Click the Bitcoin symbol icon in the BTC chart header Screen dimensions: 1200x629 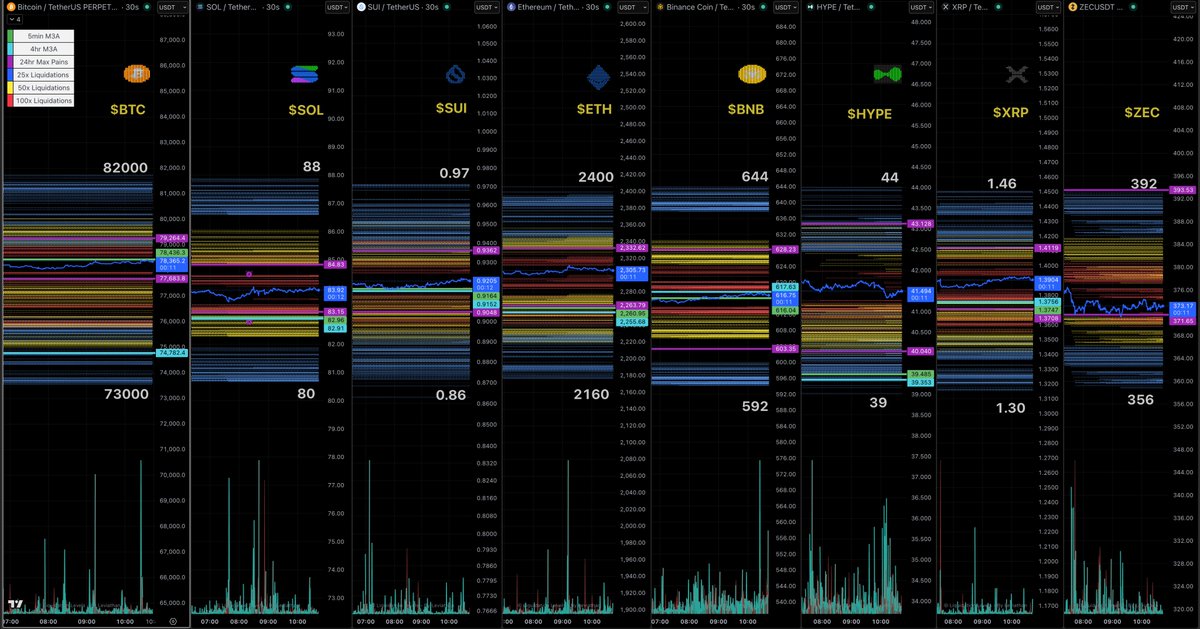click(10, 6)
